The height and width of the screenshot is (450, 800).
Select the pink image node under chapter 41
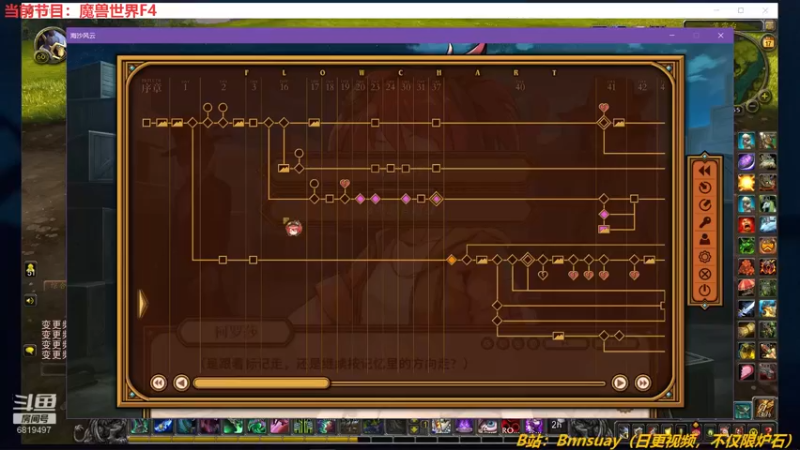point(604,229)
